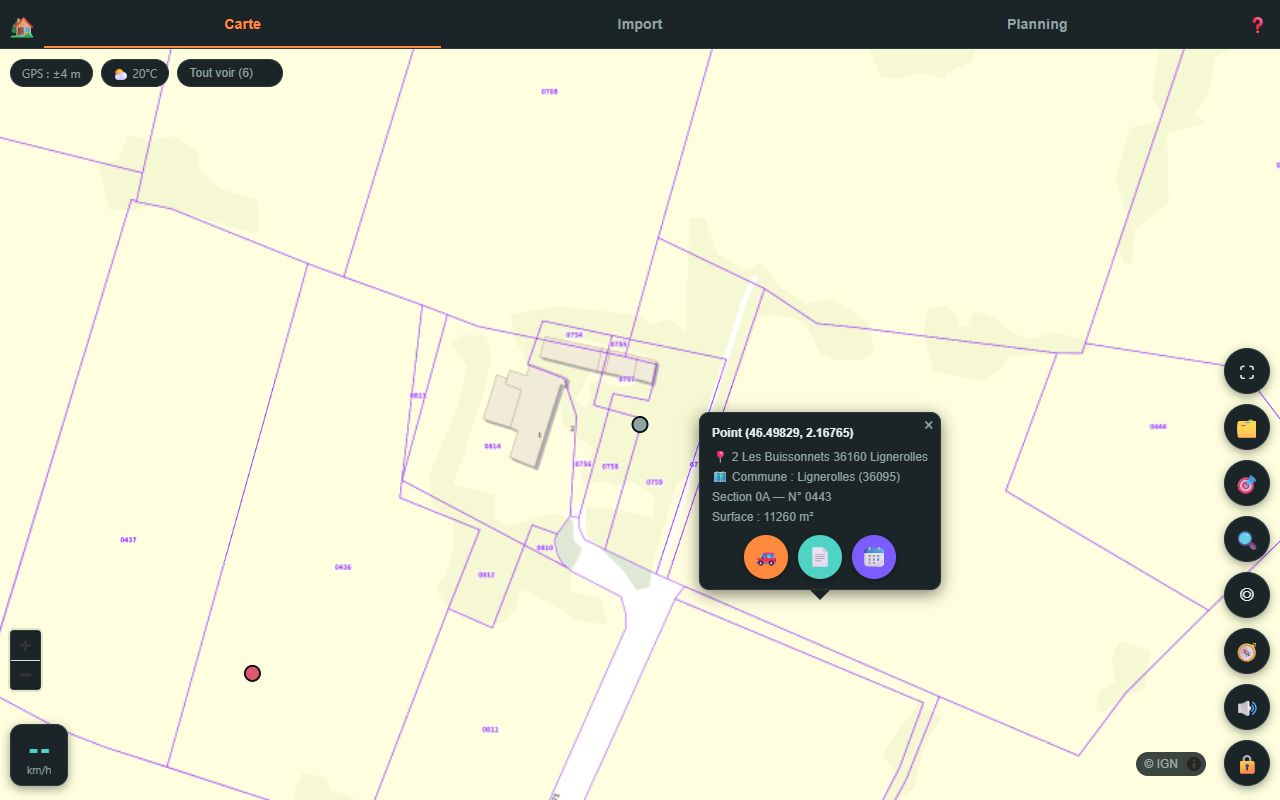Image resolution: width=1280 pixels, height=800 pixels.
Task: Start navigation with the orange car button
Action: [766, 557]
